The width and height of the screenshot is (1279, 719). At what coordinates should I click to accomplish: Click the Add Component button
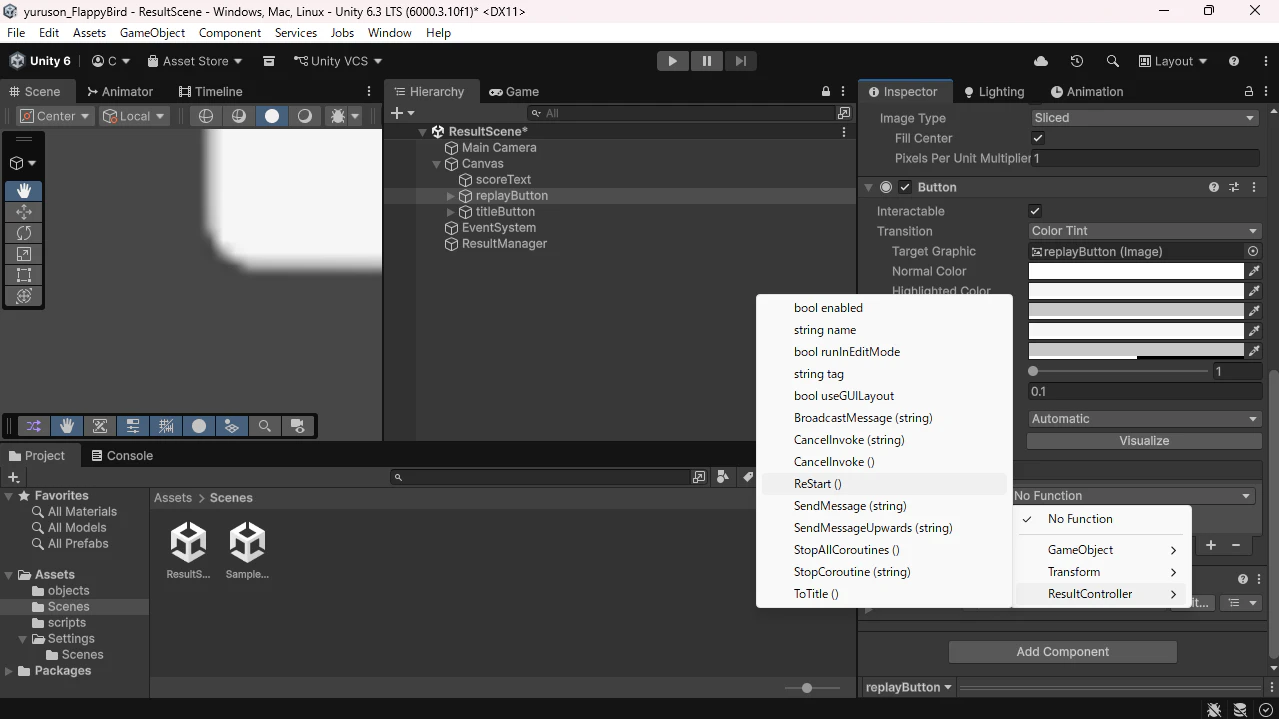coord(1062,652)
